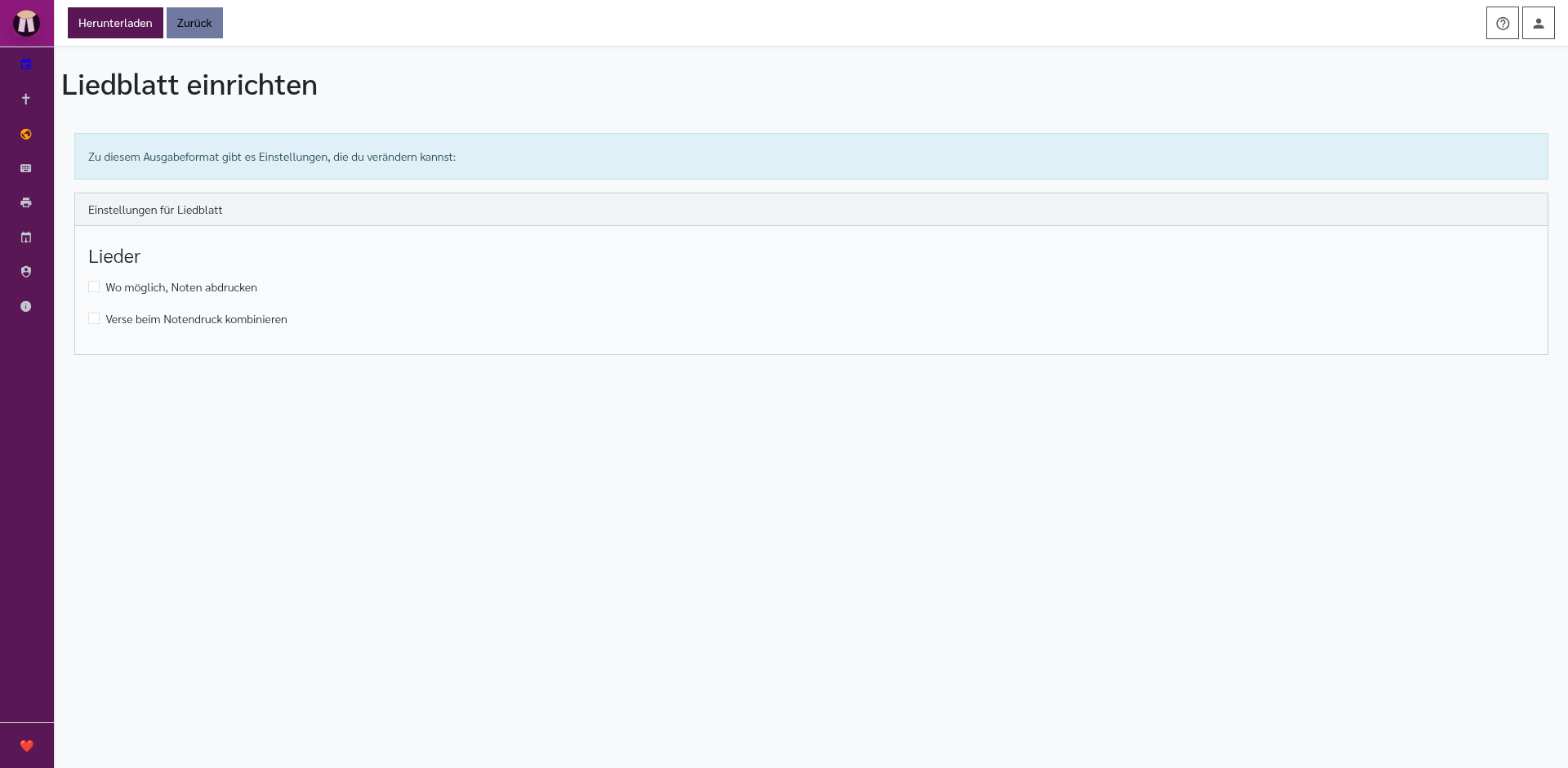Enable 'Verse beim Notendruck kombinieren' checkbox
The image size is (1568, 768).
click(x=94, y=318)
